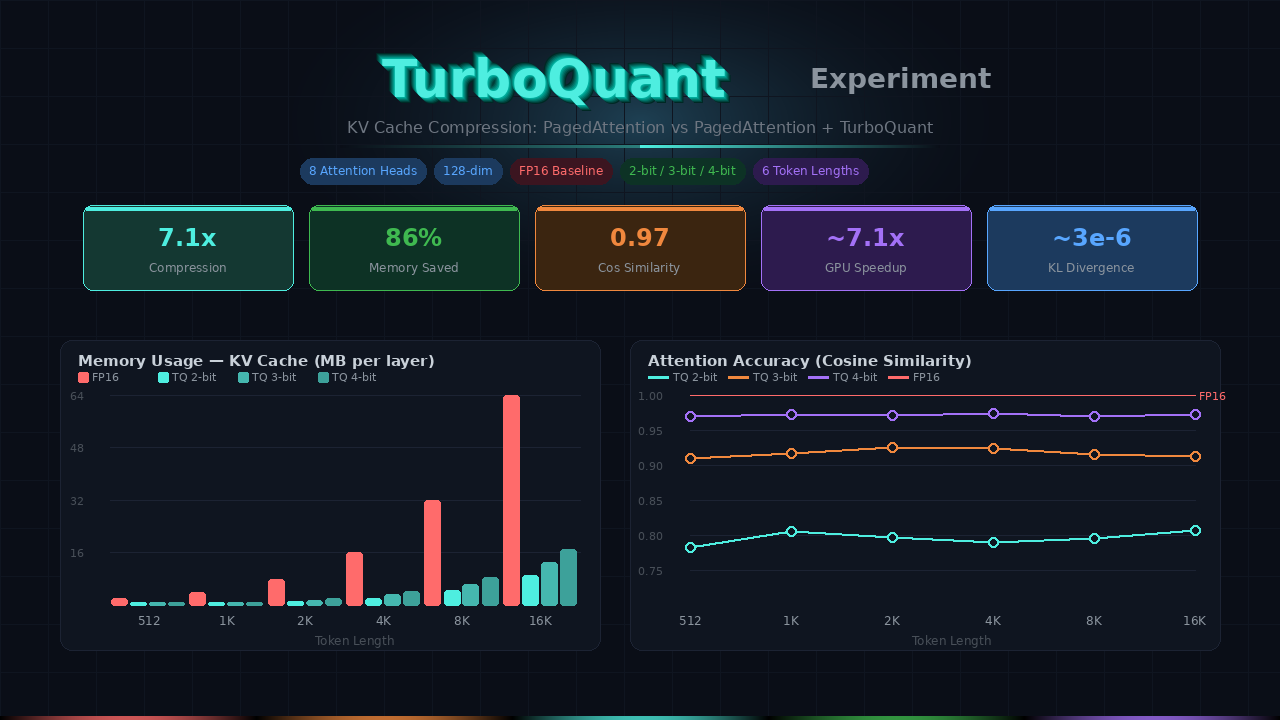Toggle the 6 Token Lengths filter pill
1280x720 pixels.
pyautogui.click(x=810, y=171)
